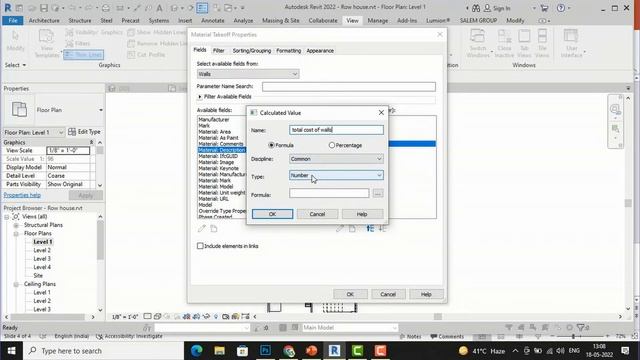Open the Annotate ribbon tab
640x360 pixels.
coord(213,20)
